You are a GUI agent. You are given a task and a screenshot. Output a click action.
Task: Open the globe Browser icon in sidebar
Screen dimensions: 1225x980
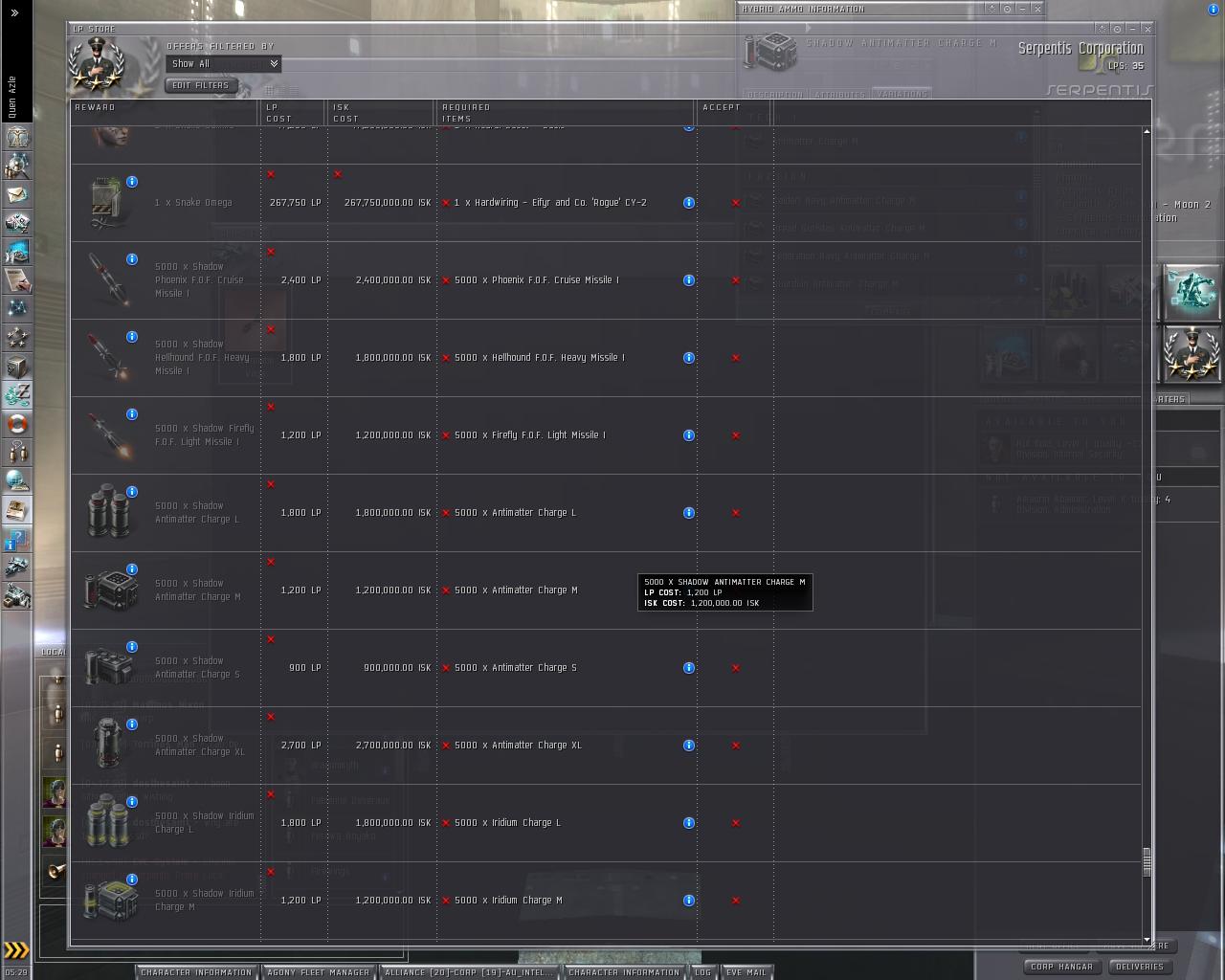click(16, 481)
